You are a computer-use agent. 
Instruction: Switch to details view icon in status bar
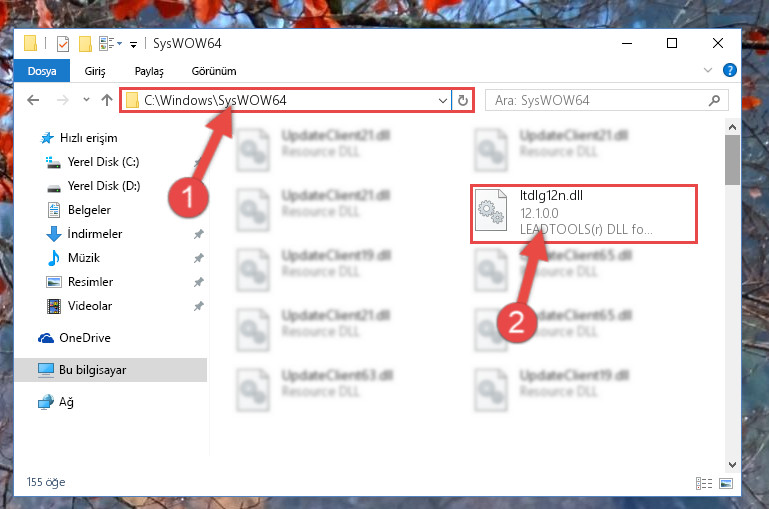pyautogui.click(x=704, y=484)
